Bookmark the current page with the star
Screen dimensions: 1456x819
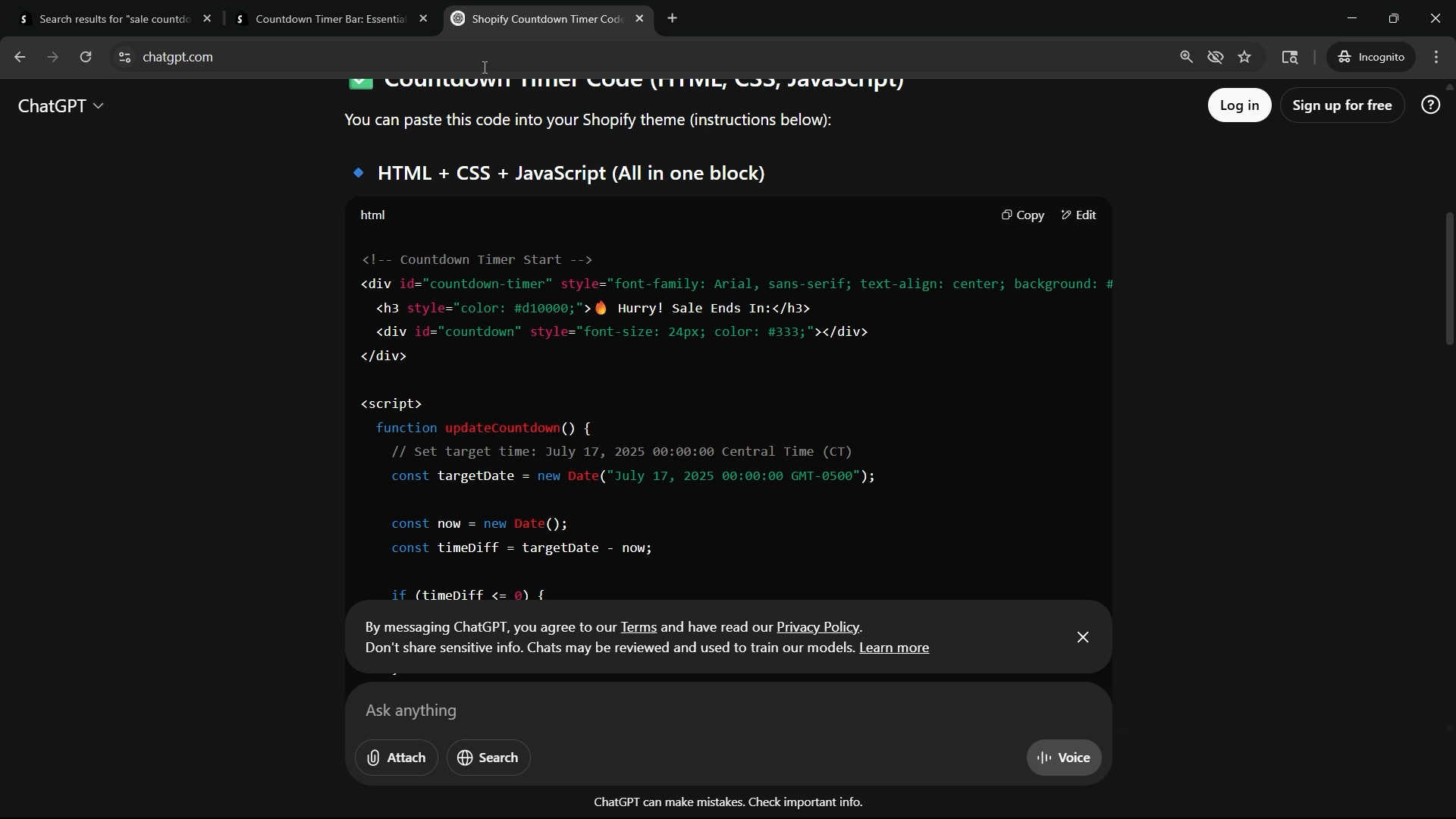pos(1244,57)
